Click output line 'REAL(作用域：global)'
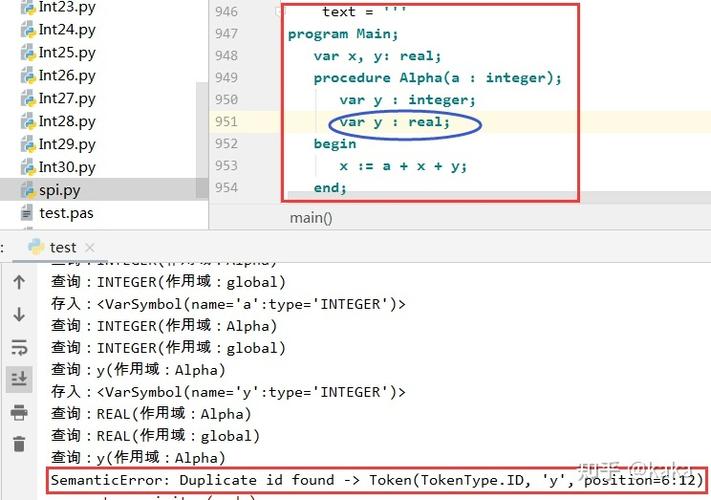Screen dimensions: 711x500 pyautogui.click(x=156, y=436)
